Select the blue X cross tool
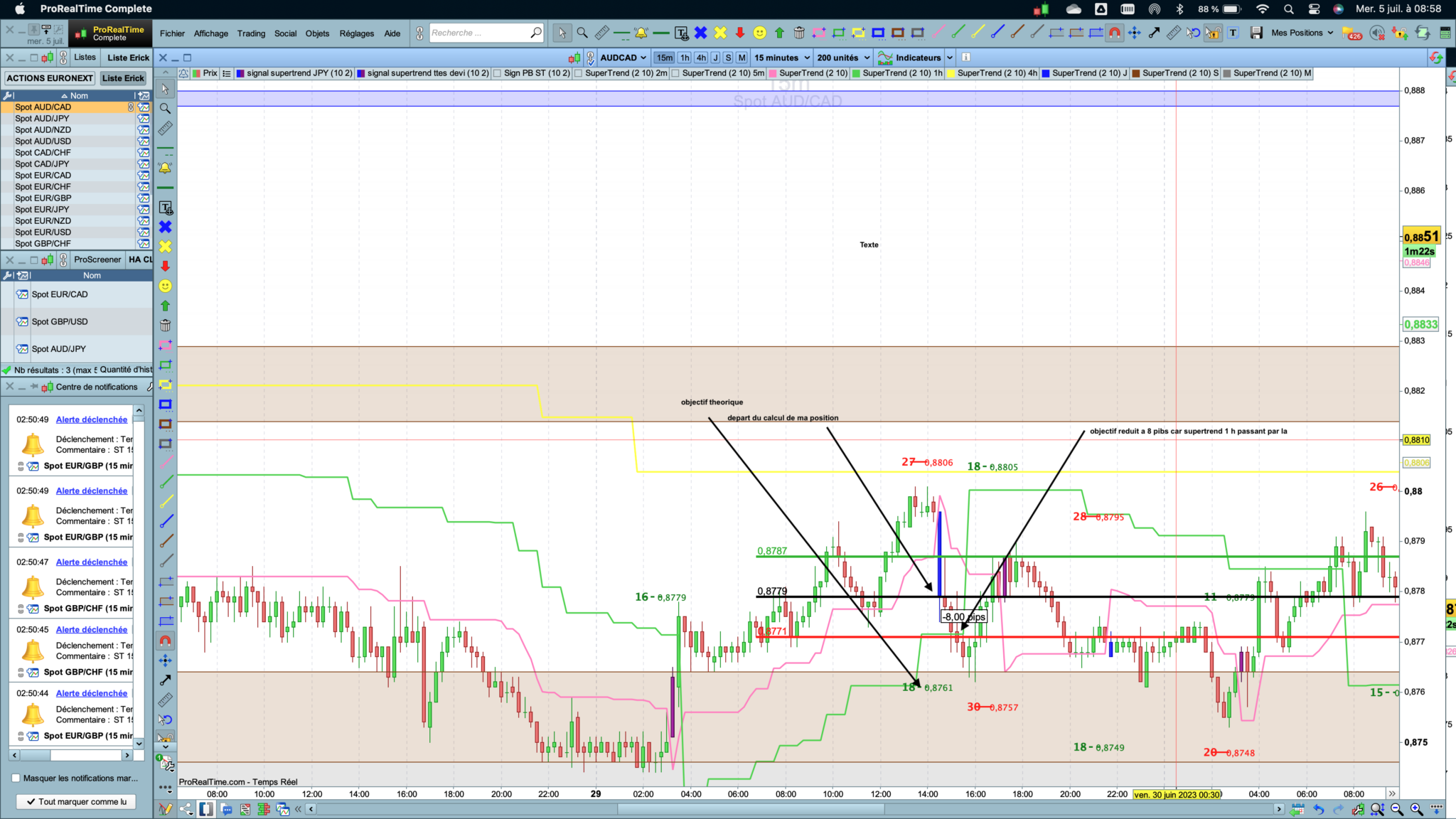 (x=700, y=33)
